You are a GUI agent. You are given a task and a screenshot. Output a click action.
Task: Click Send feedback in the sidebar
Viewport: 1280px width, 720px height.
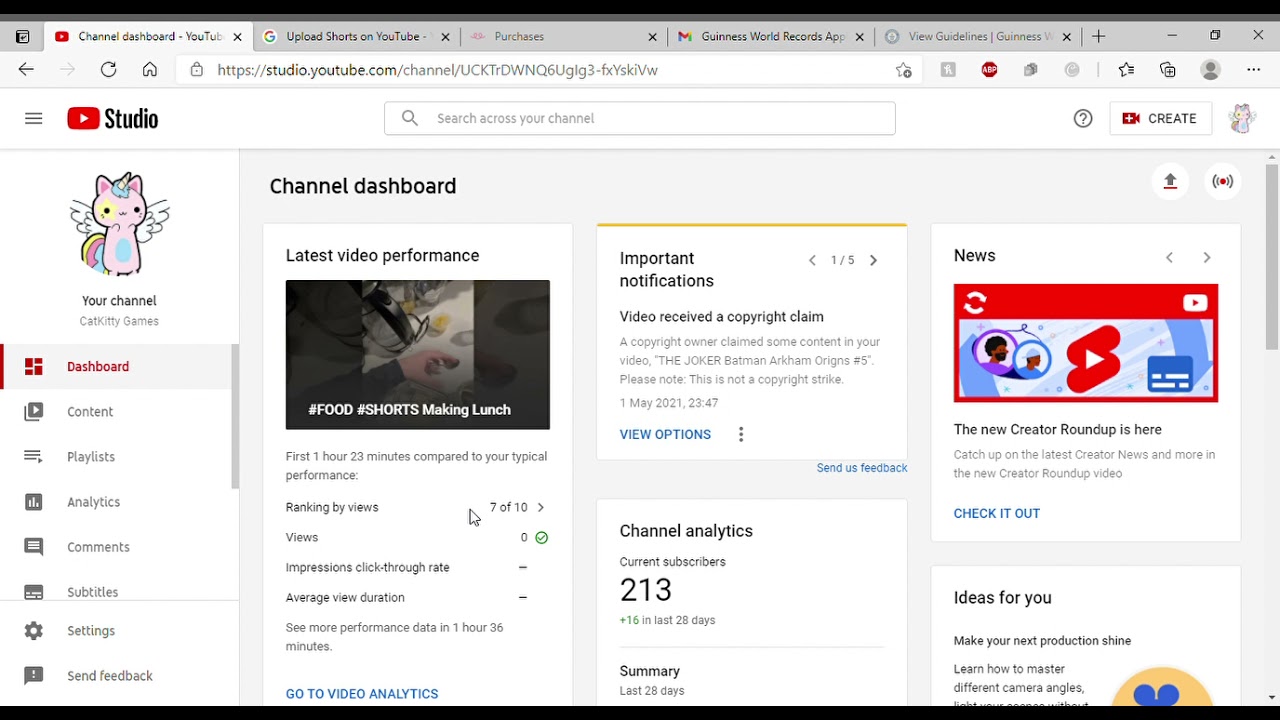click(x=118, y=675)
